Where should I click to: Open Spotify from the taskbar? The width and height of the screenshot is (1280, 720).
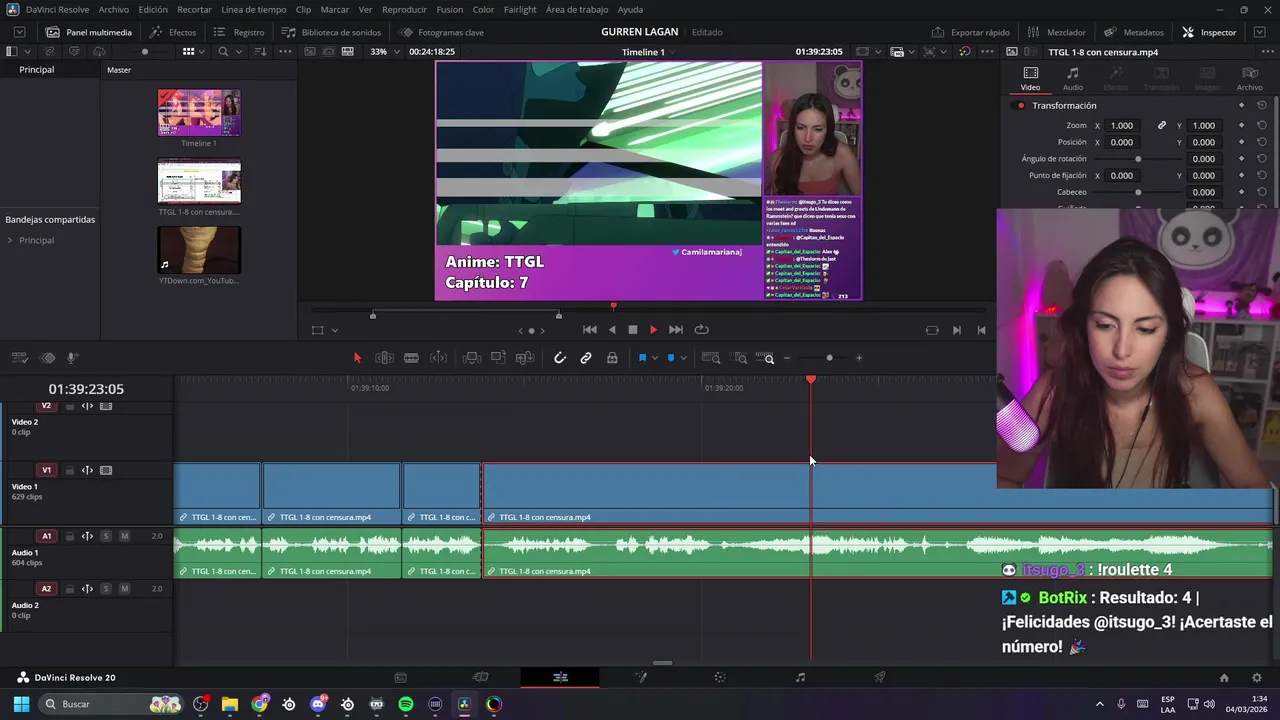406,705
